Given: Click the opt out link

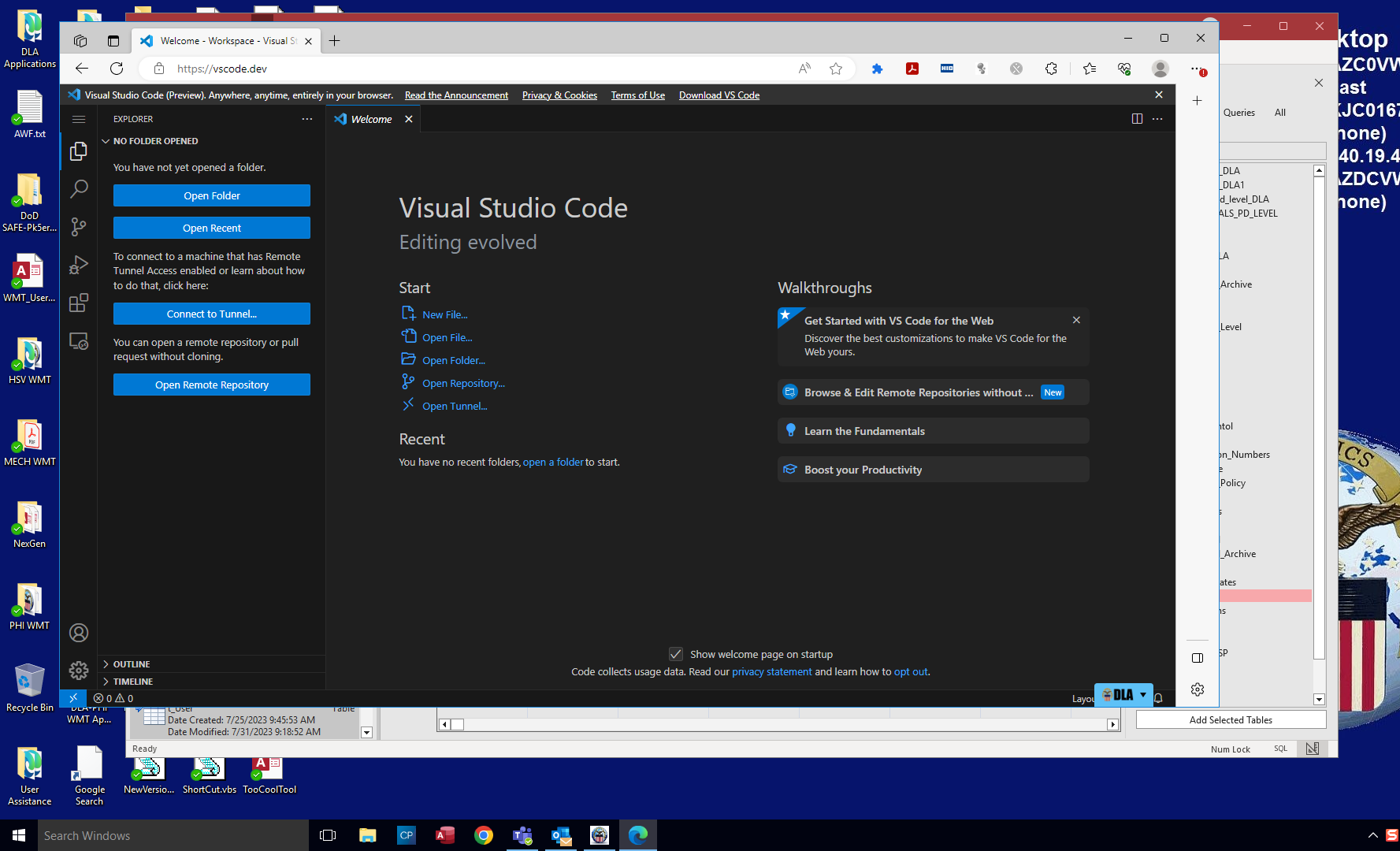Looking at the screenshot, I should 911,671.
